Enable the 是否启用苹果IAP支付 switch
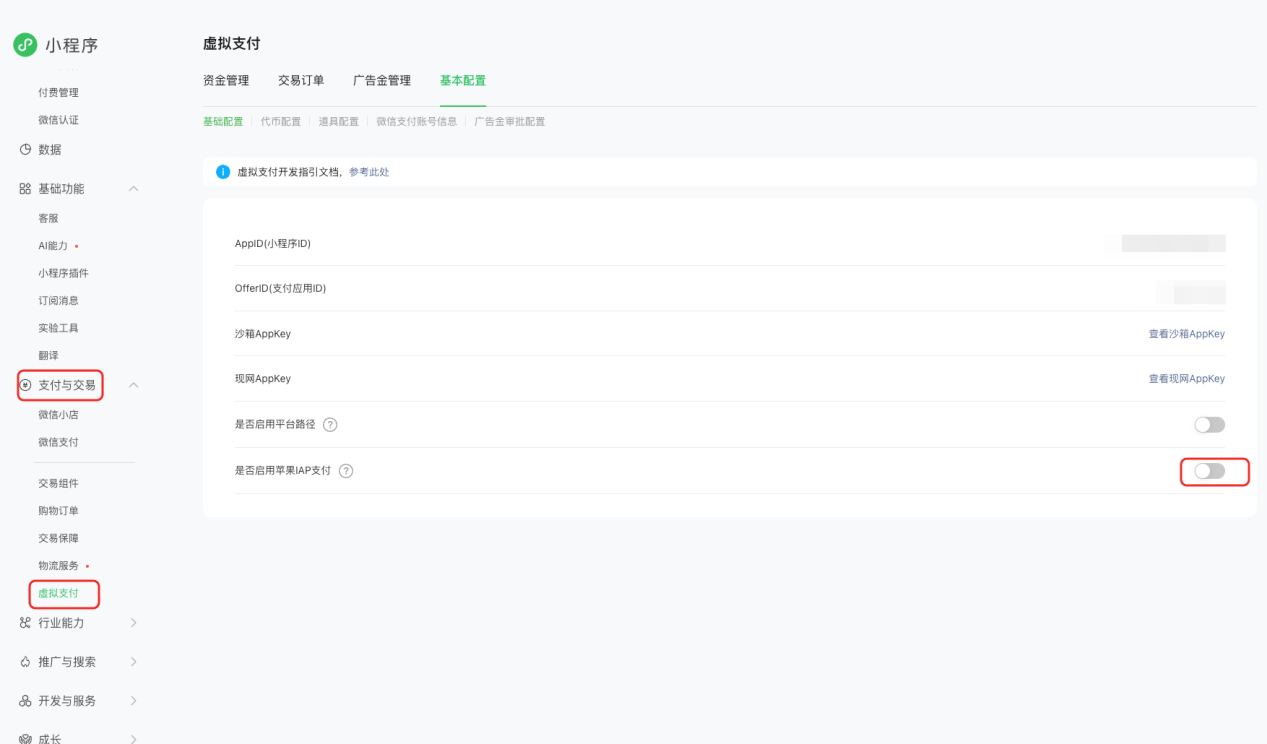The image size is (1267, 744). pyautogui.click(x=1210, y=471)
